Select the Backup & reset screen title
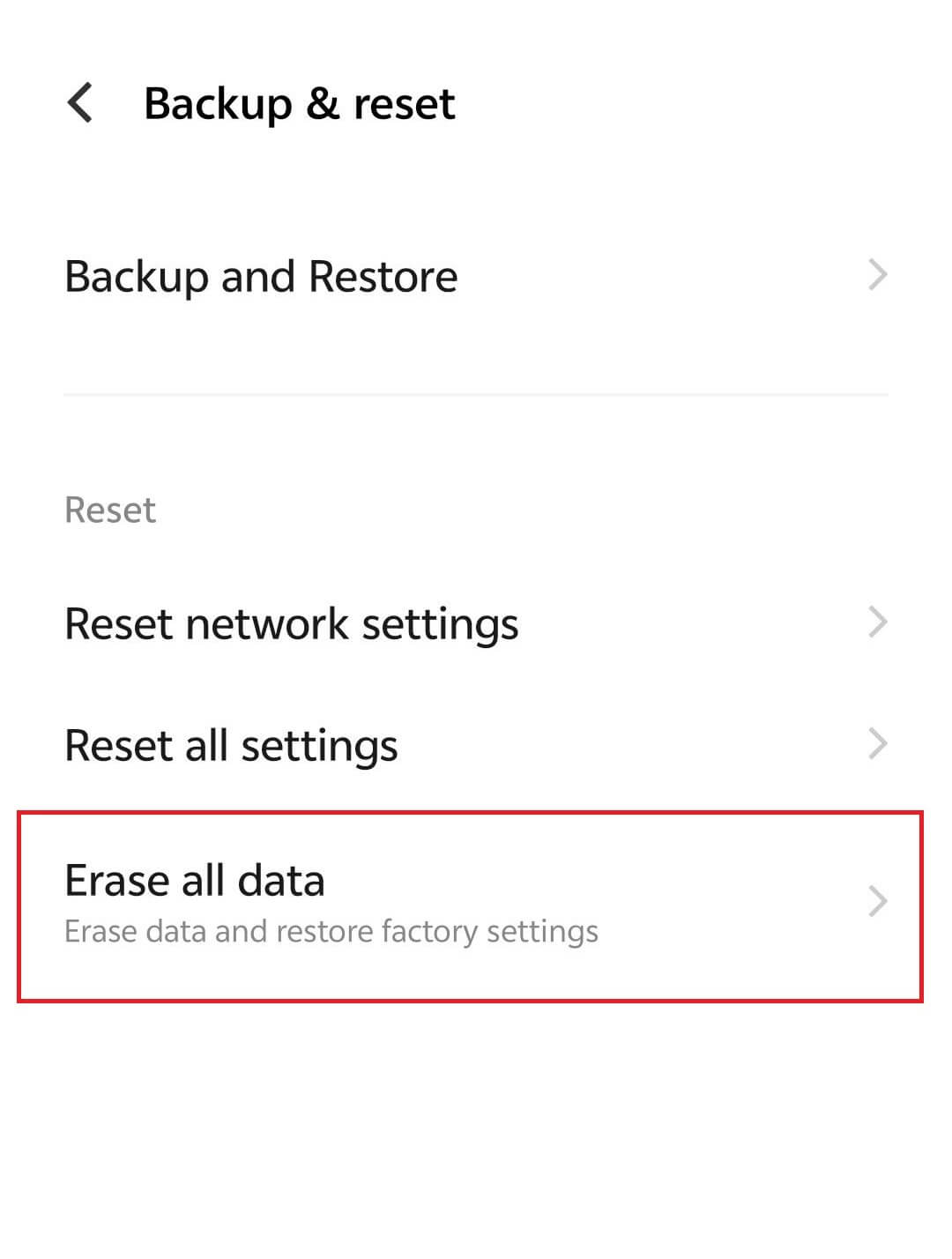The image size is (952, 1259). click(x=300, y=103)
